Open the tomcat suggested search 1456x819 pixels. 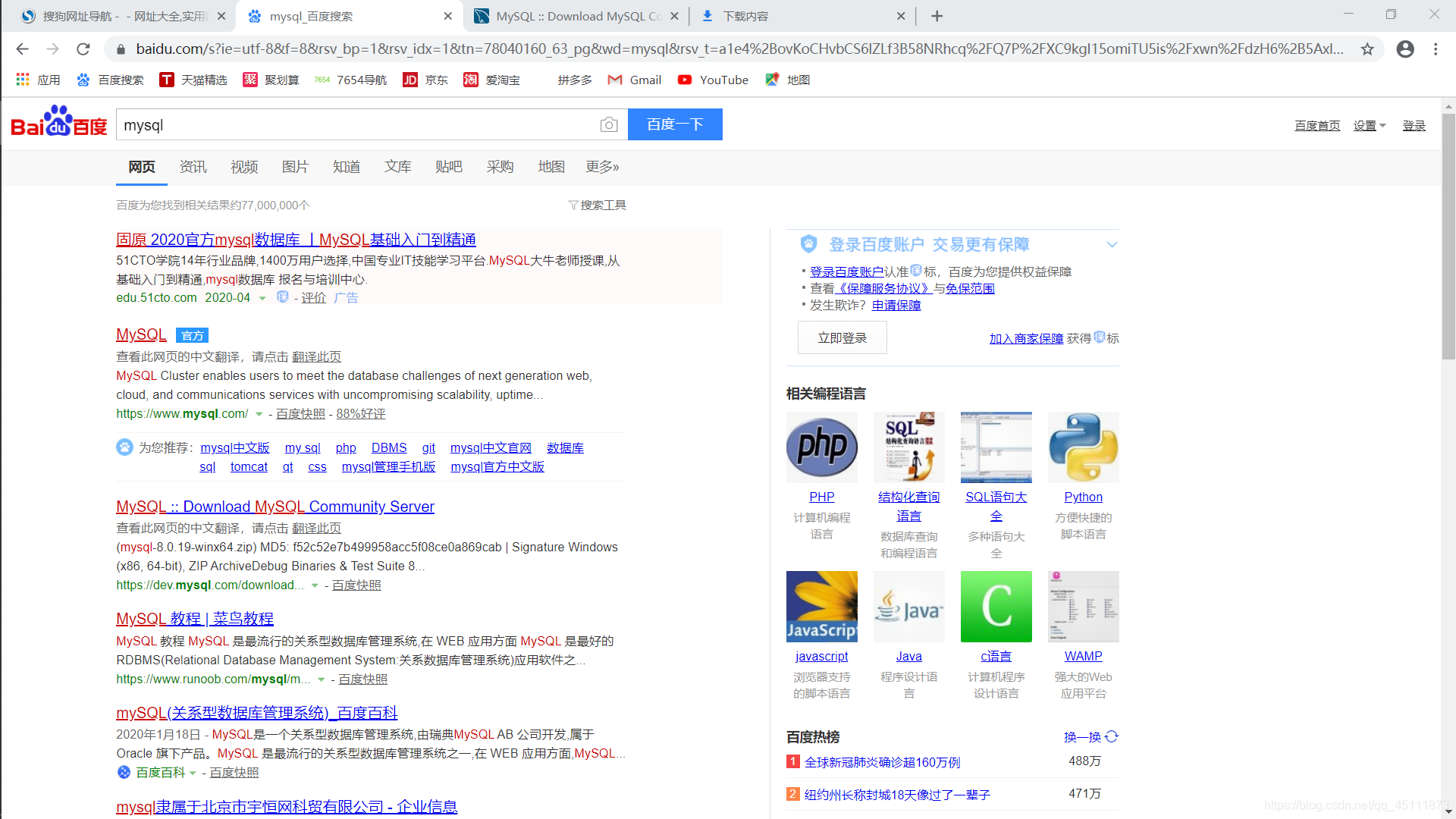coord(249,467)
